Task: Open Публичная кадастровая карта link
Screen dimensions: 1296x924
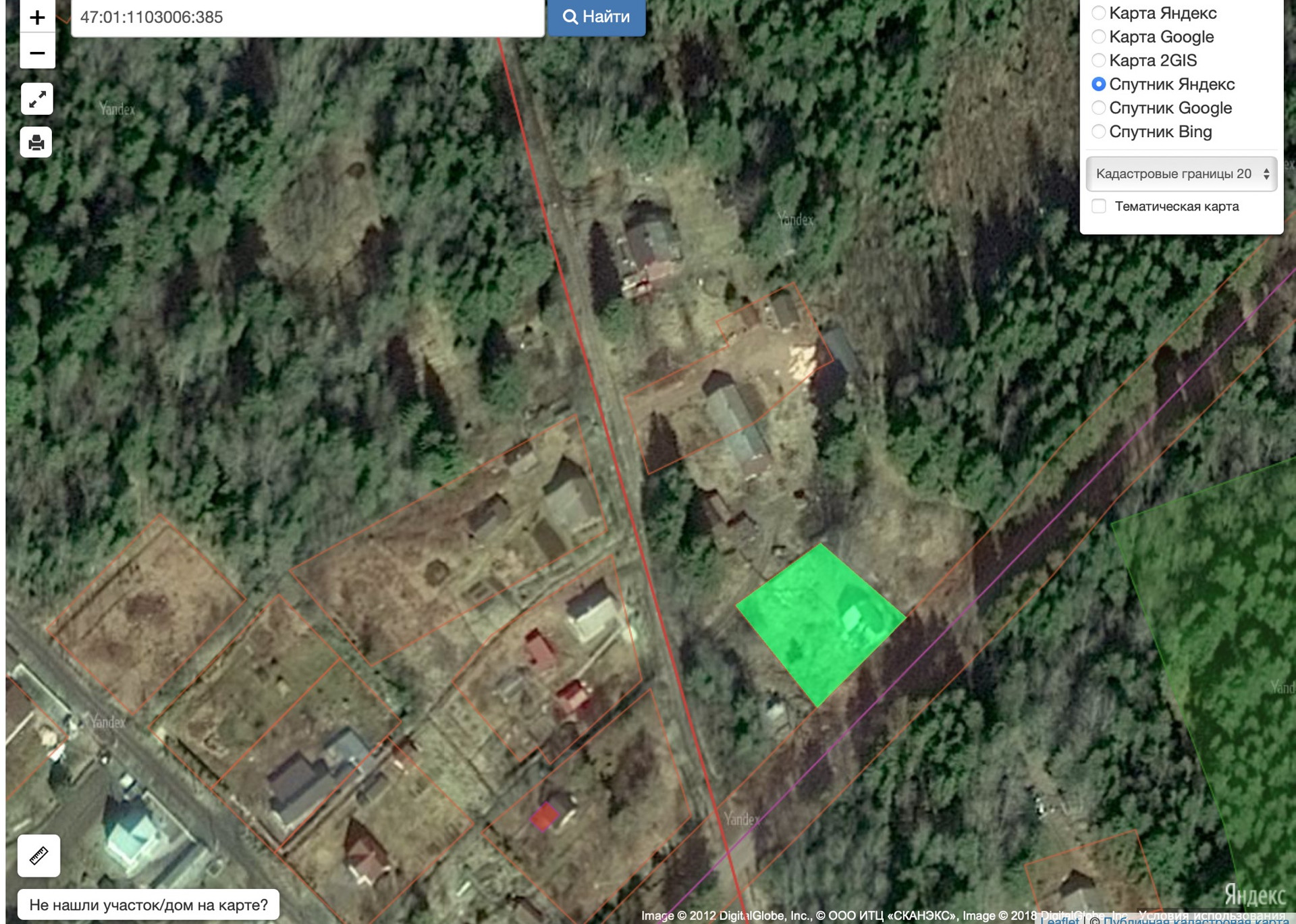Action: (1195, 920)
